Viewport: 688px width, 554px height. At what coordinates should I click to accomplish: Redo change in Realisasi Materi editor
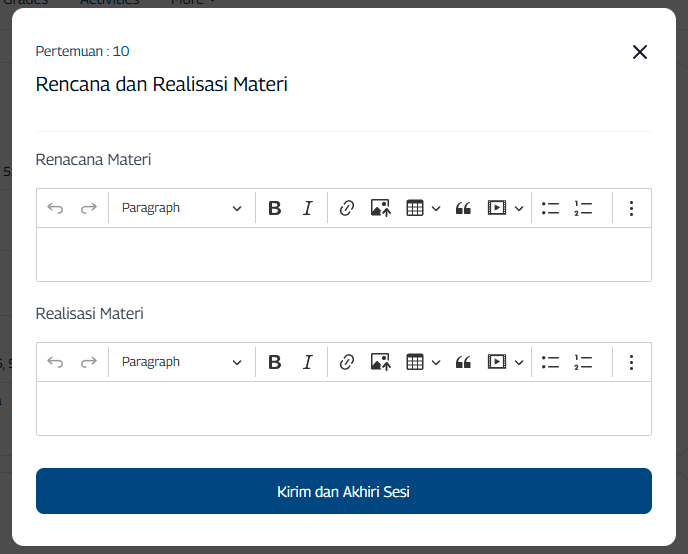tap(89, 362)
